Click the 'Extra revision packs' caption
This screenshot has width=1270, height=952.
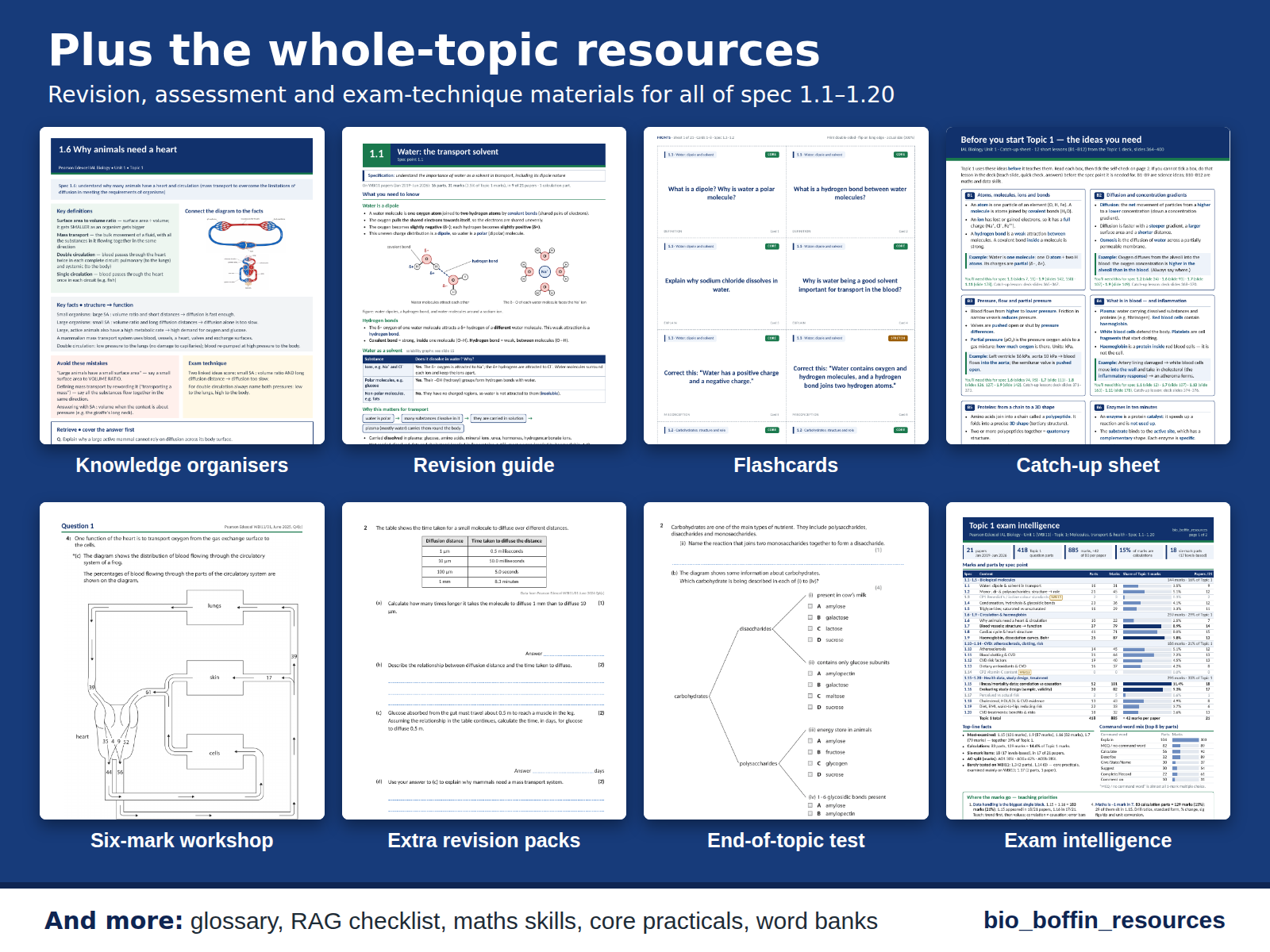[x=484, y=841]
